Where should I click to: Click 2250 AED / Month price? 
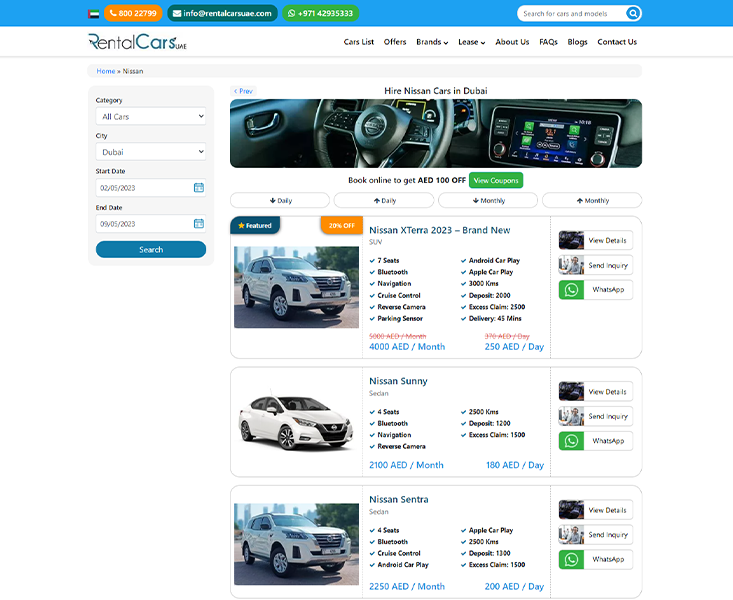407,586
